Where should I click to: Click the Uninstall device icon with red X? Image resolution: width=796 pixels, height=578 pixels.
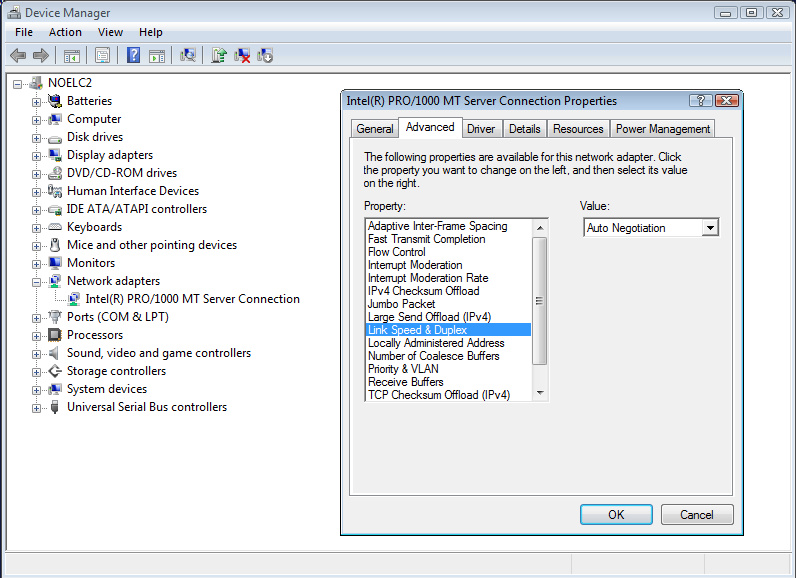point(242,55)
